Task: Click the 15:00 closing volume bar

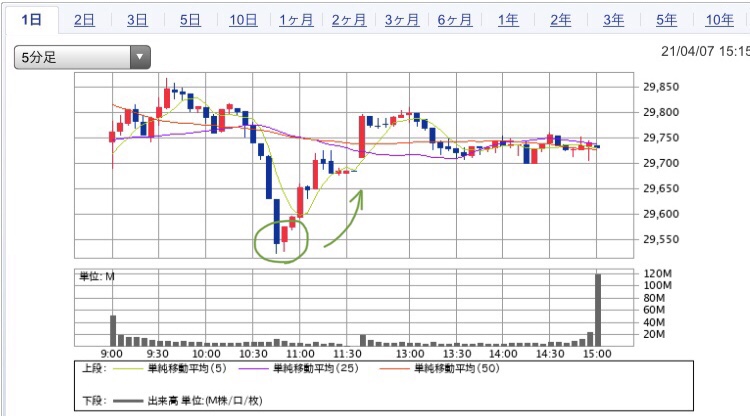Action: coord(598,310)
